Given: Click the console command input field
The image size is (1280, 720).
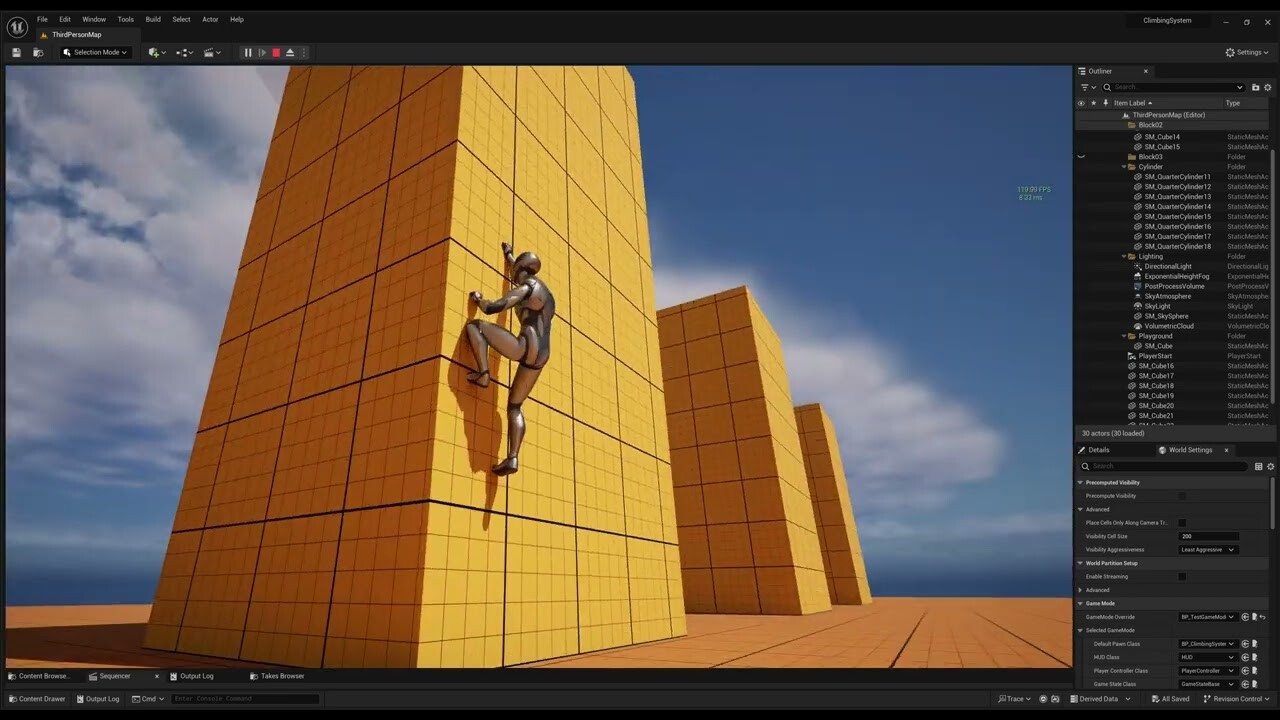Looking at the screenshot, I should tap(245, 698).
